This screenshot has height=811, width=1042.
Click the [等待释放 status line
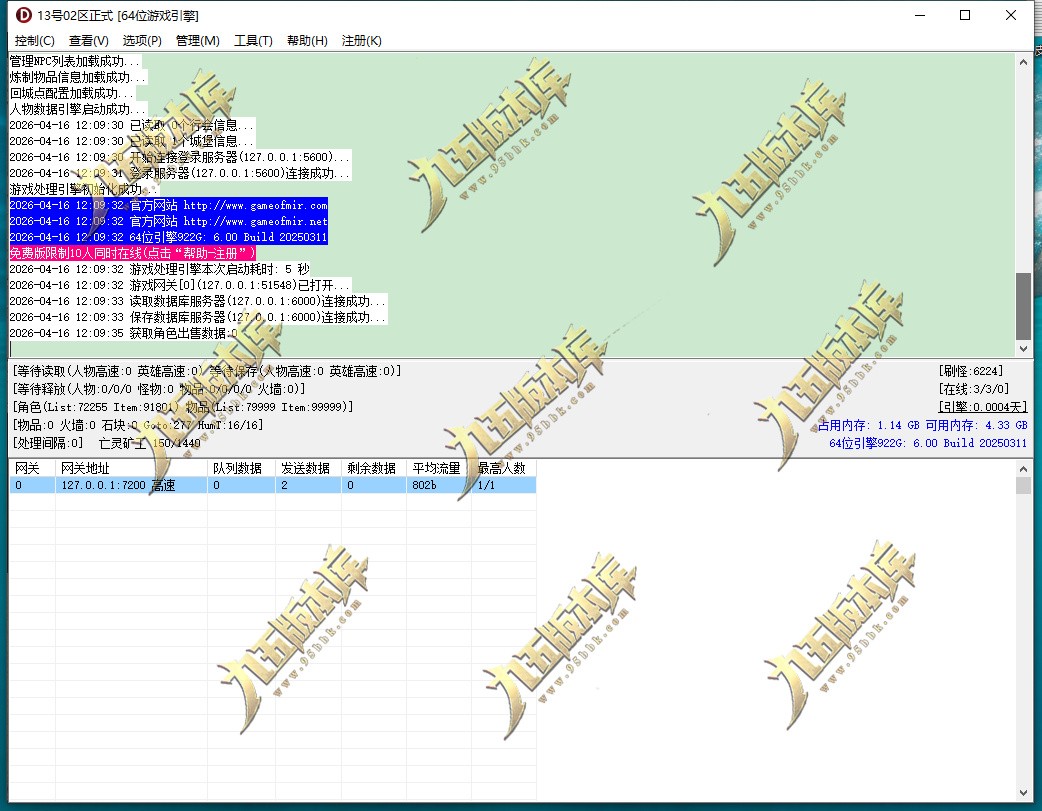click(x=159, y=389)
